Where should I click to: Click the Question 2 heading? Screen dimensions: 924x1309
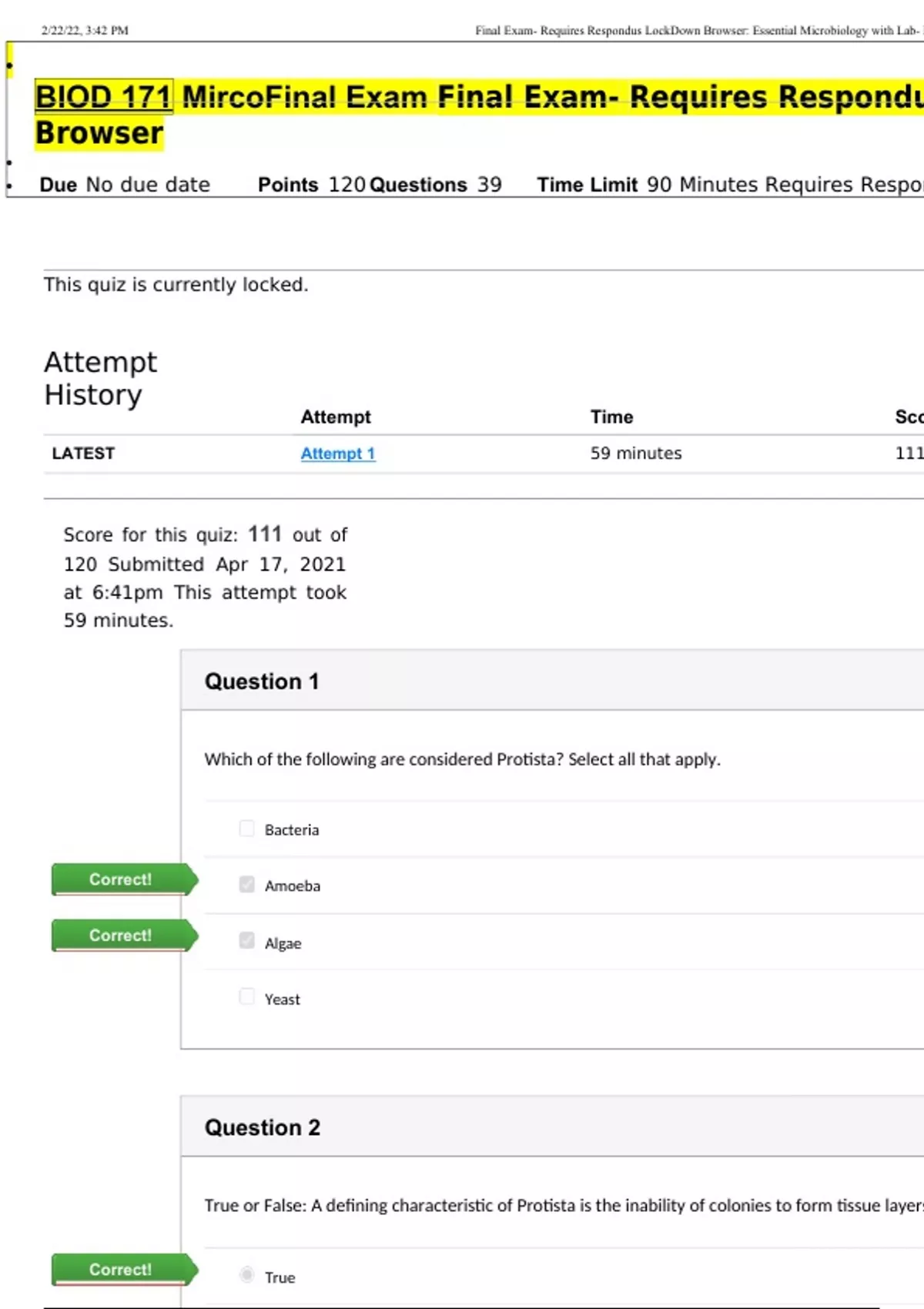click(262, 1128)
